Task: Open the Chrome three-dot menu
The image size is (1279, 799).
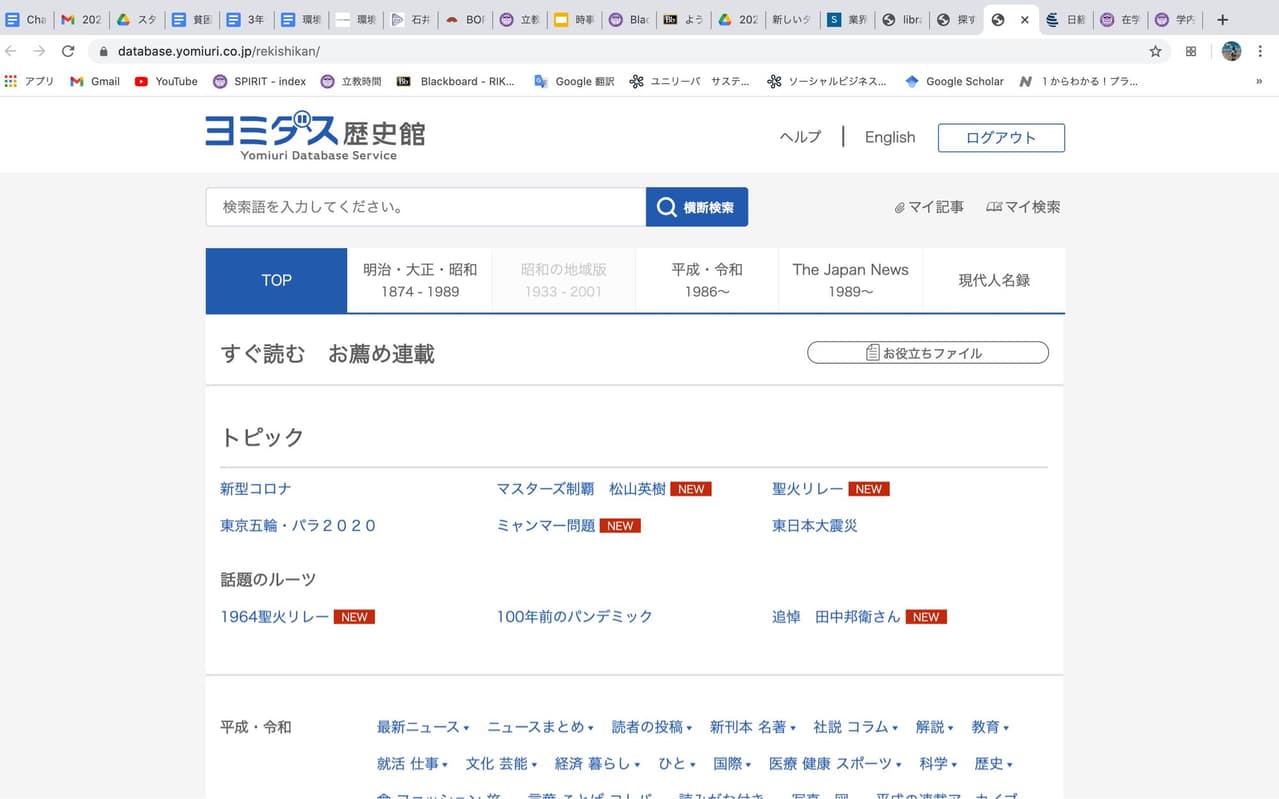Action: pyautogui.click(x=1261, y=51)
